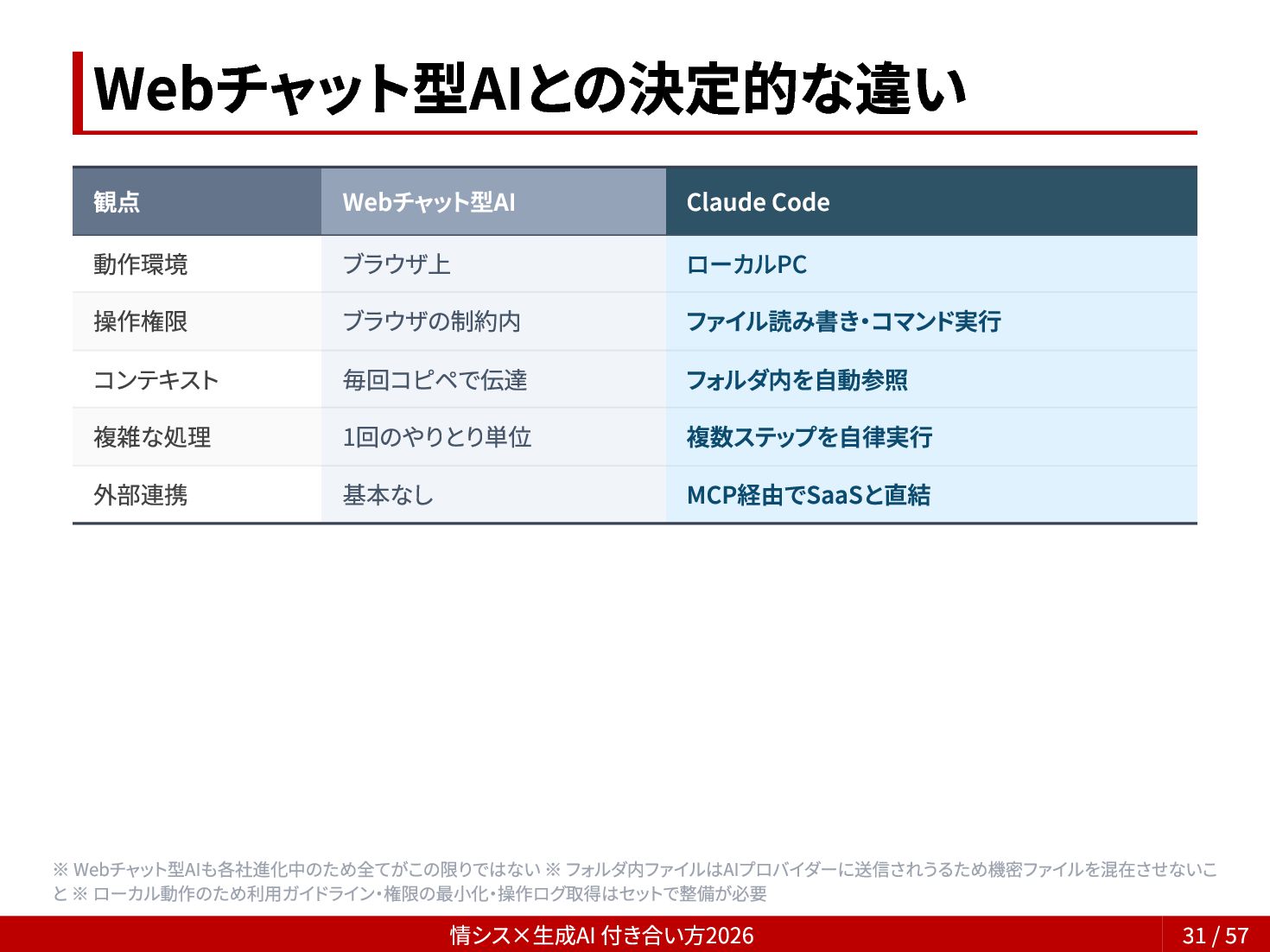Click the 'ブラウザの制約内' cell
Screen dimensions: 1270x952
493,321
